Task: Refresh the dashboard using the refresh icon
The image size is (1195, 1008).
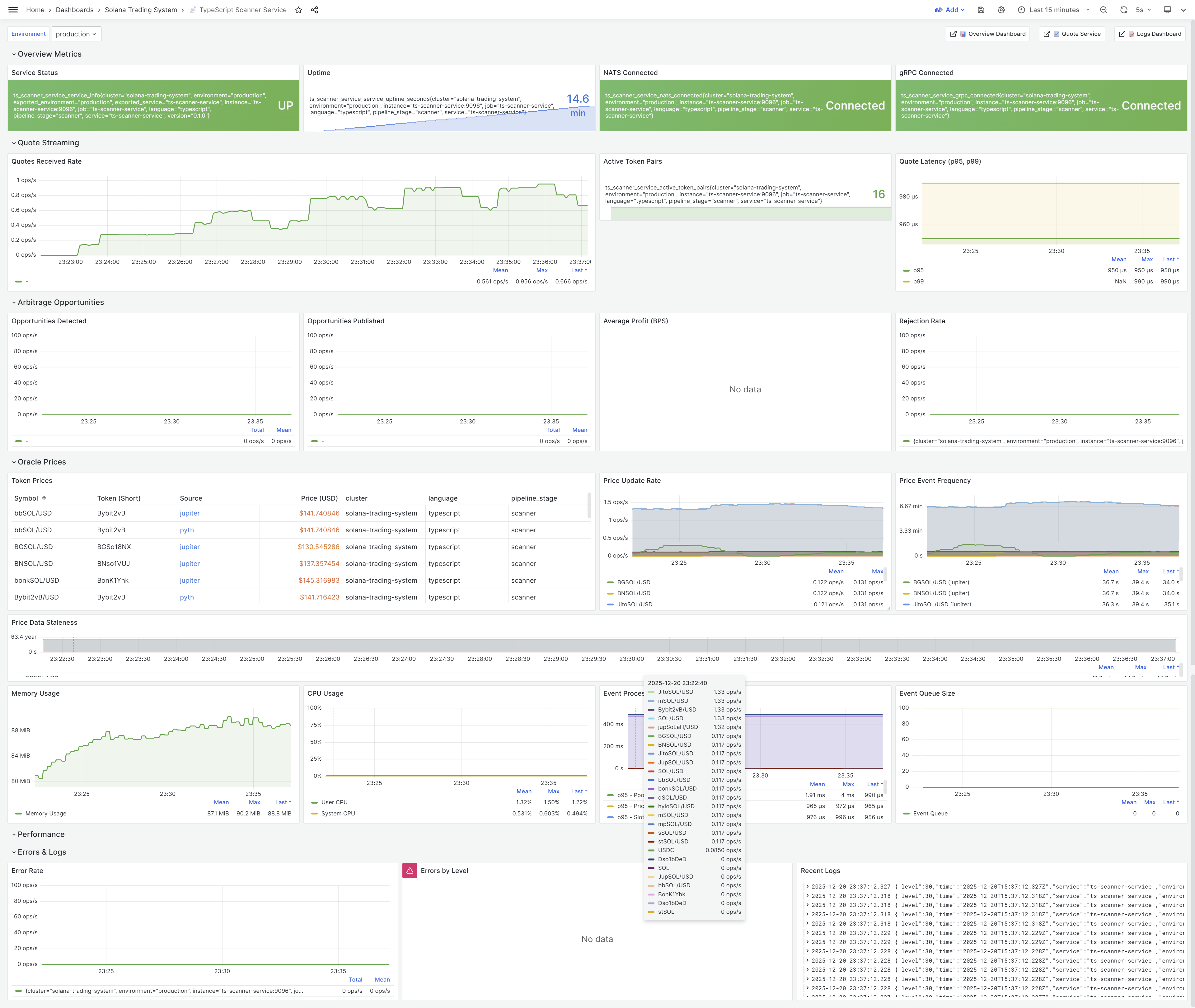Action: 1123,10
